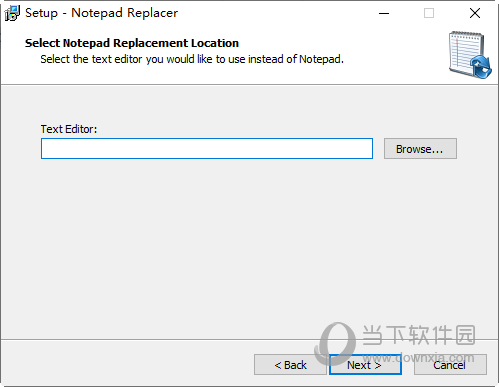Click the disabled maximize button
The width and height of the screenshot is (499, 387).
(x=429, y=13)
